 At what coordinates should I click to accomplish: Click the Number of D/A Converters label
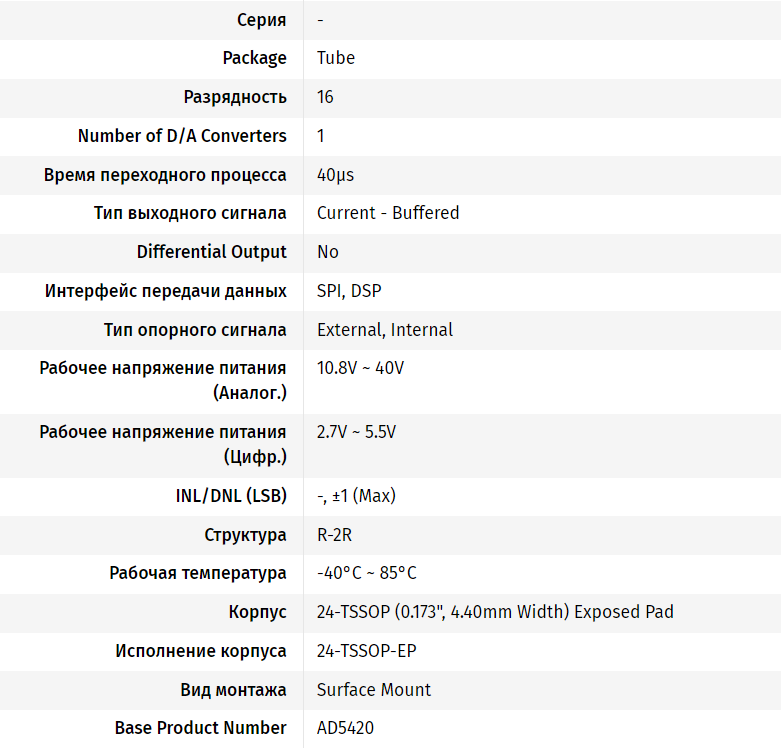pyautogui.click(x=182, y=136)
